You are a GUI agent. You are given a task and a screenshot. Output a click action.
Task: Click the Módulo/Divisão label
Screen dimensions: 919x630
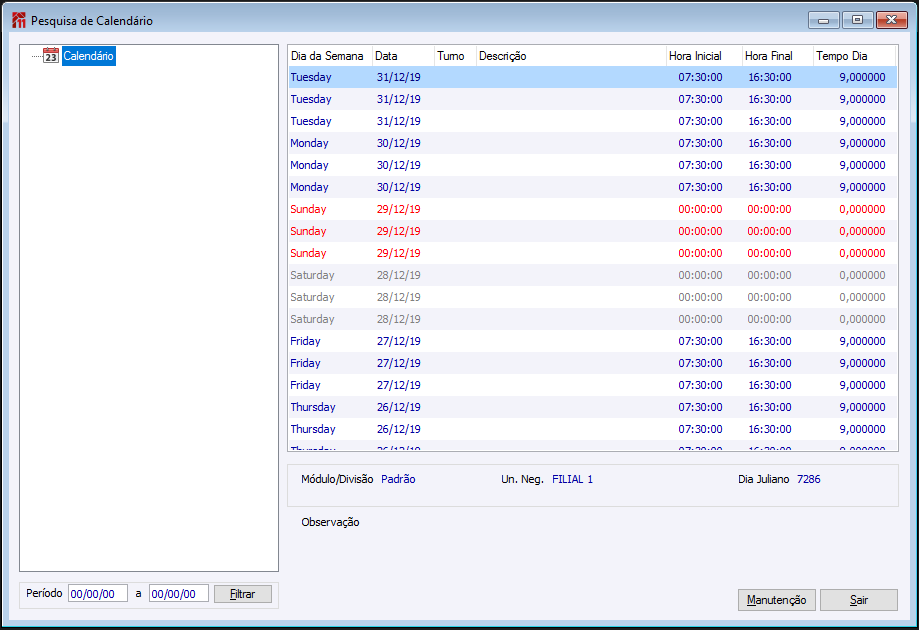point(337,479)
